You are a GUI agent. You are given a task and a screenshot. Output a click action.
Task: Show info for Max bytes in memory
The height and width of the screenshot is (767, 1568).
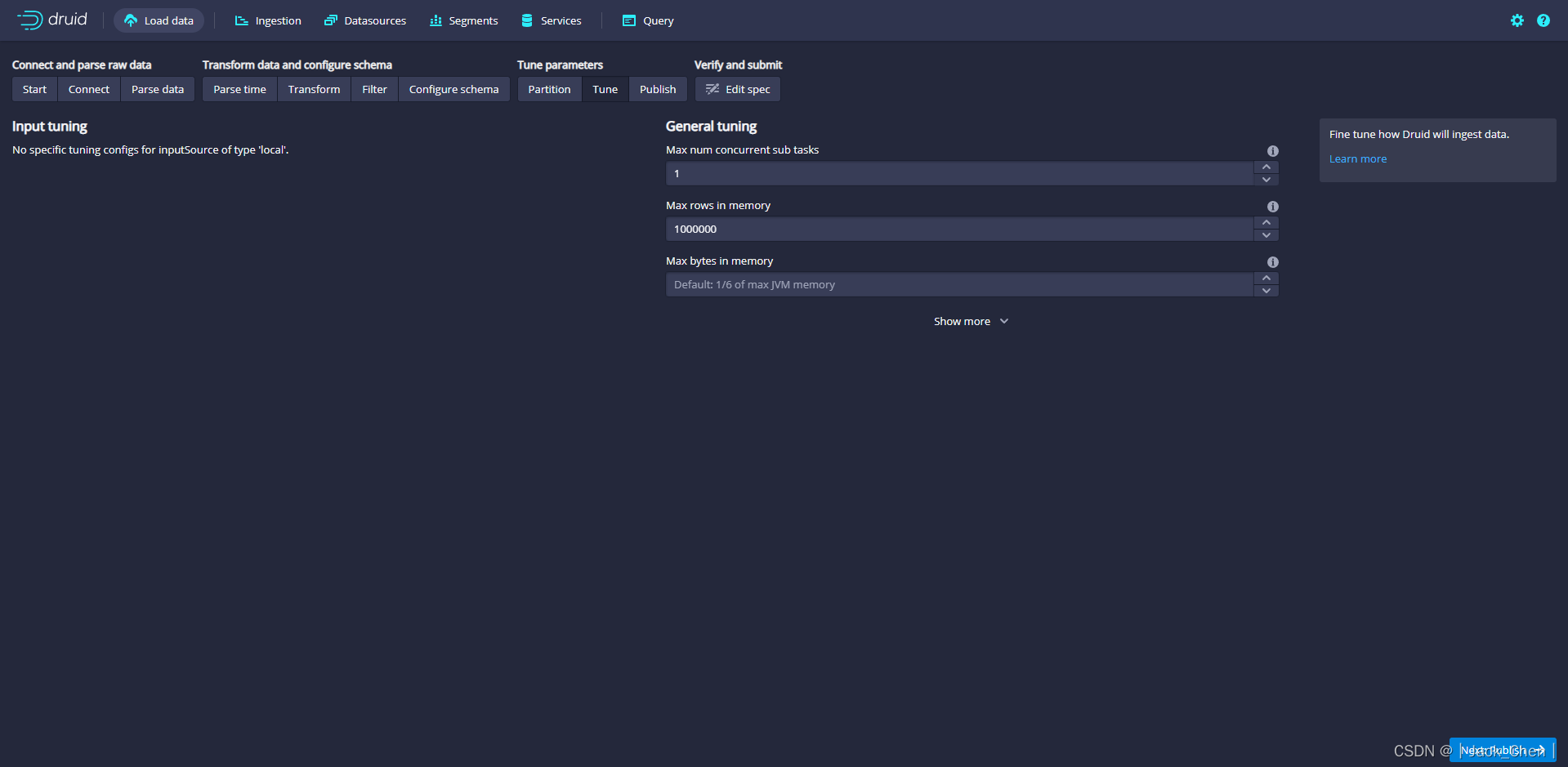1272,262
